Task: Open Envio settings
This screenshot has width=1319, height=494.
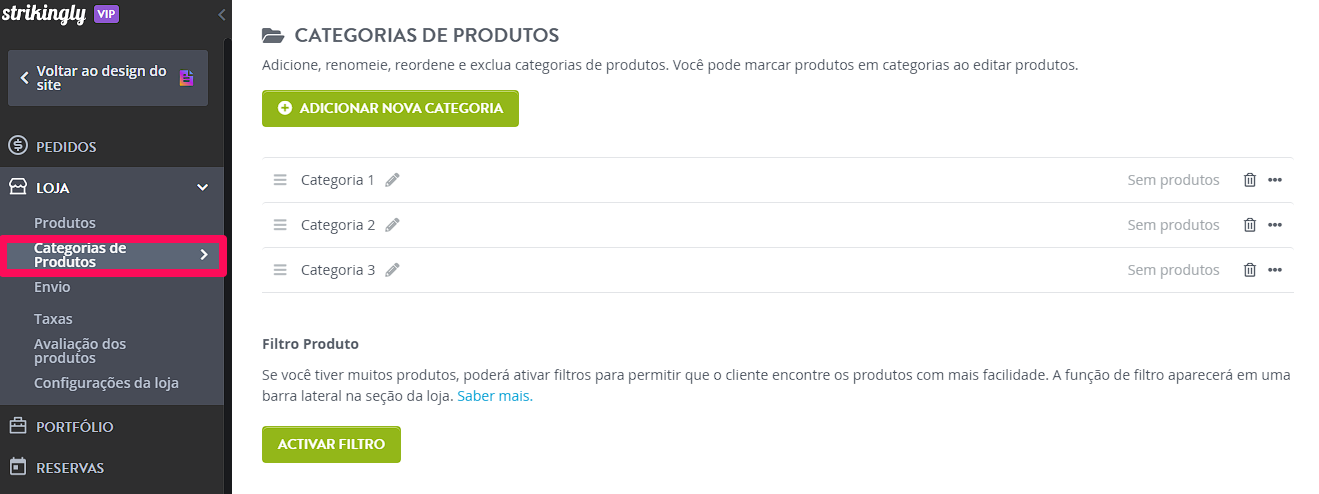Action: pyautogui.click(x=52, y=287)
